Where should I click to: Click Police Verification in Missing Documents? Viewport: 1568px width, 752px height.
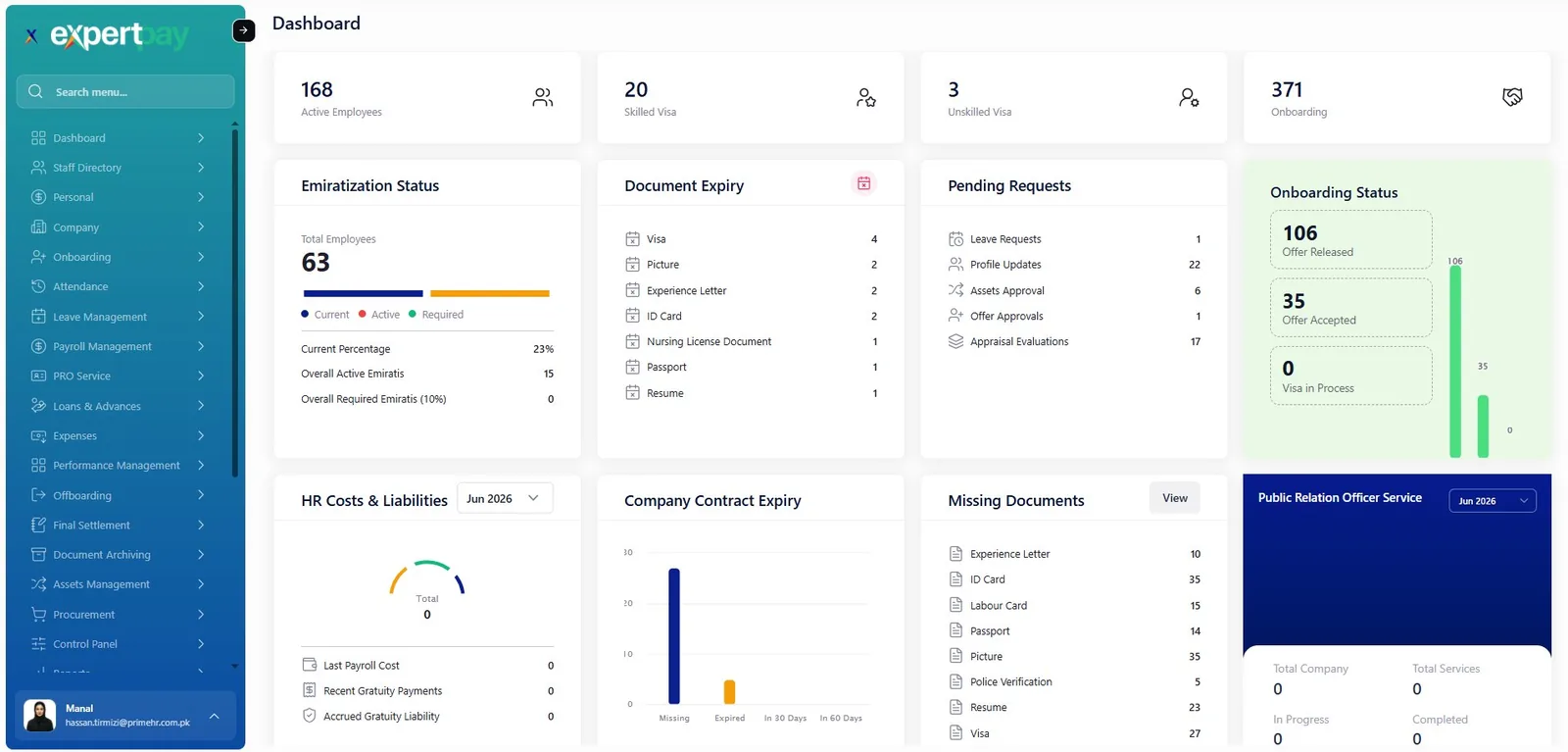pos(1074,682)
